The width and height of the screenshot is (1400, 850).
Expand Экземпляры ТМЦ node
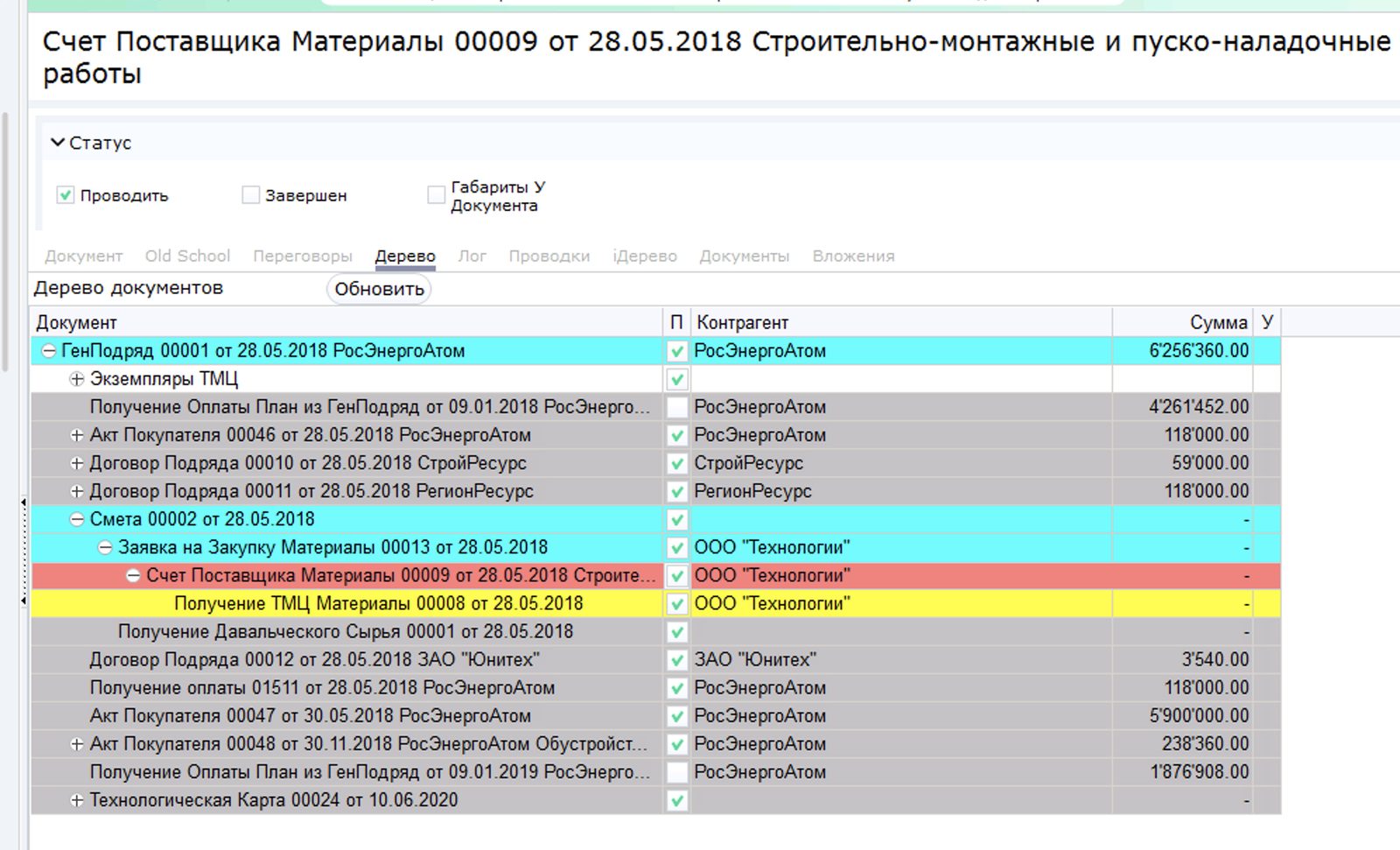click(77, 379)
